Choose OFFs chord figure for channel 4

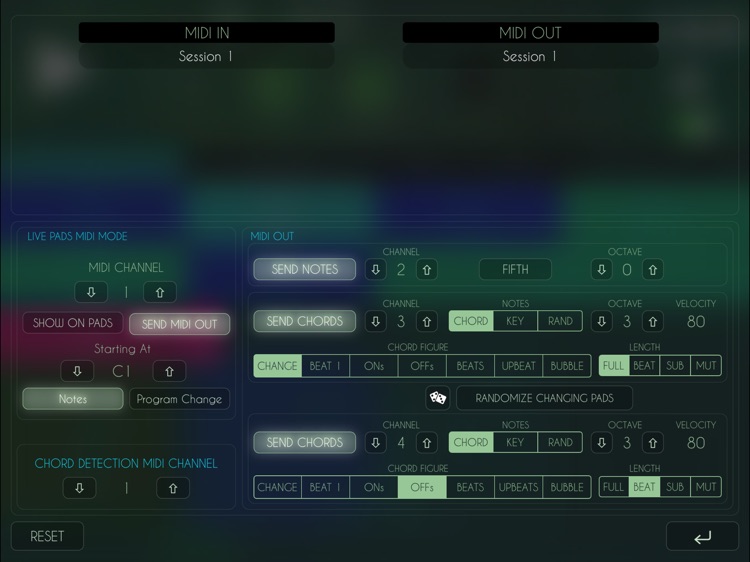pyautogui.click(x=422, y=487)
